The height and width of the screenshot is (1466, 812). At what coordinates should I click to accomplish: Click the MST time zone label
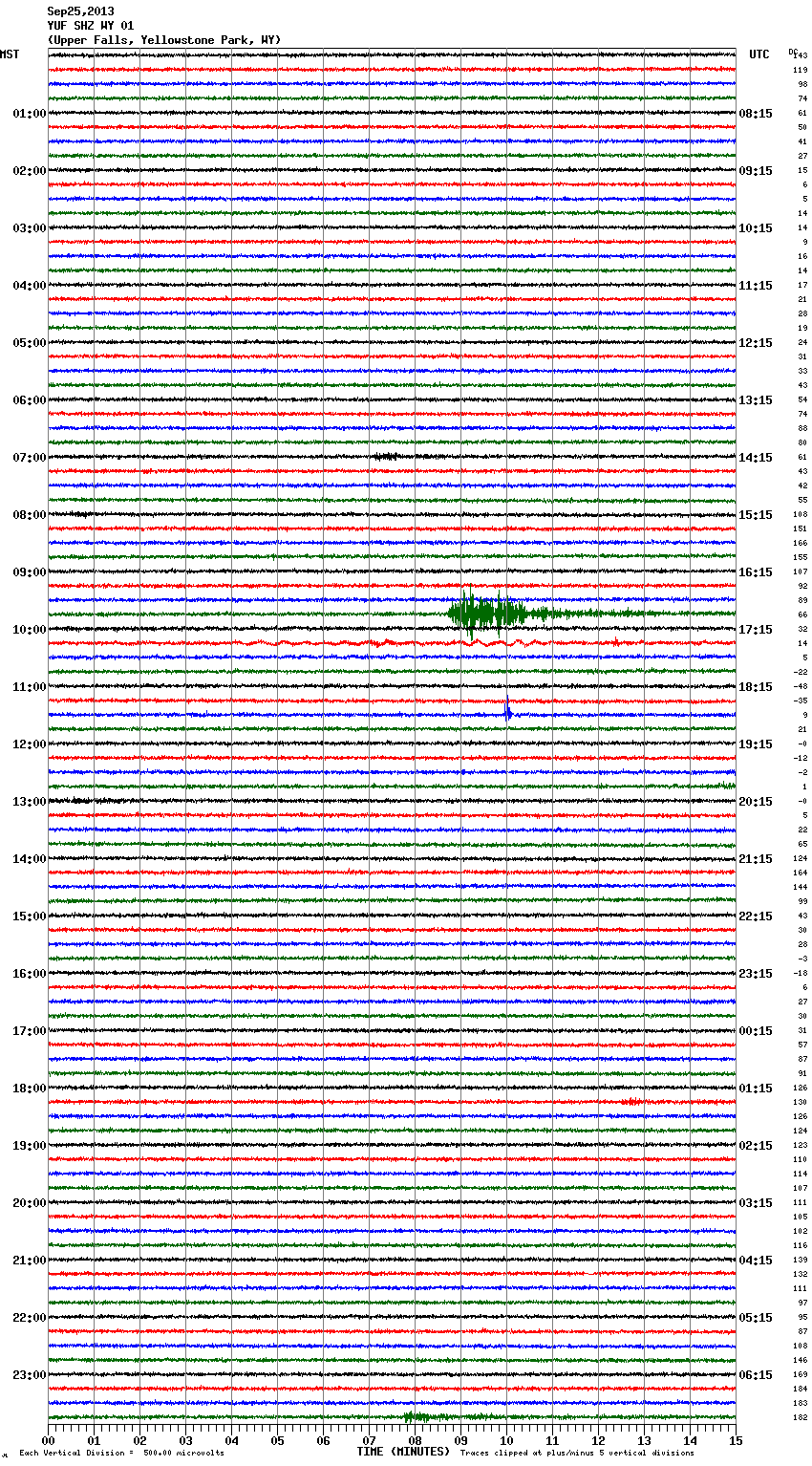click(10, 54)
